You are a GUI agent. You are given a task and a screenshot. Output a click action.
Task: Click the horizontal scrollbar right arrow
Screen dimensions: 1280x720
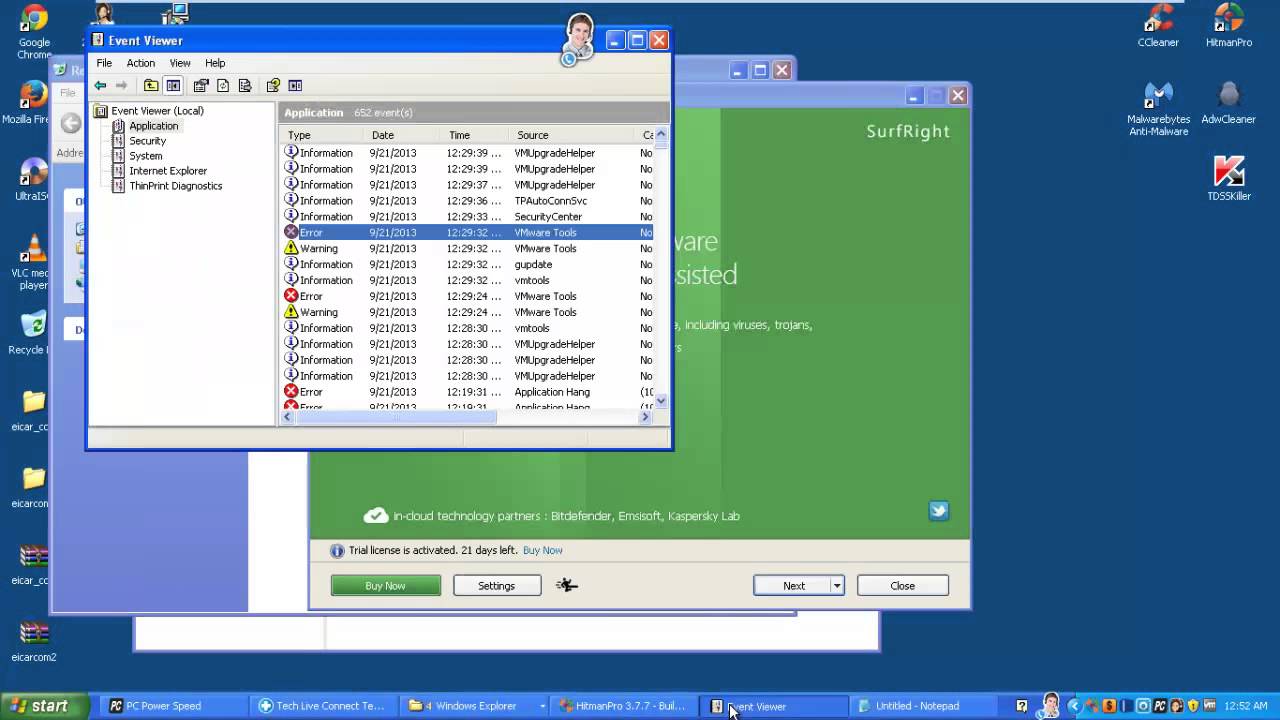coord(645,417)
